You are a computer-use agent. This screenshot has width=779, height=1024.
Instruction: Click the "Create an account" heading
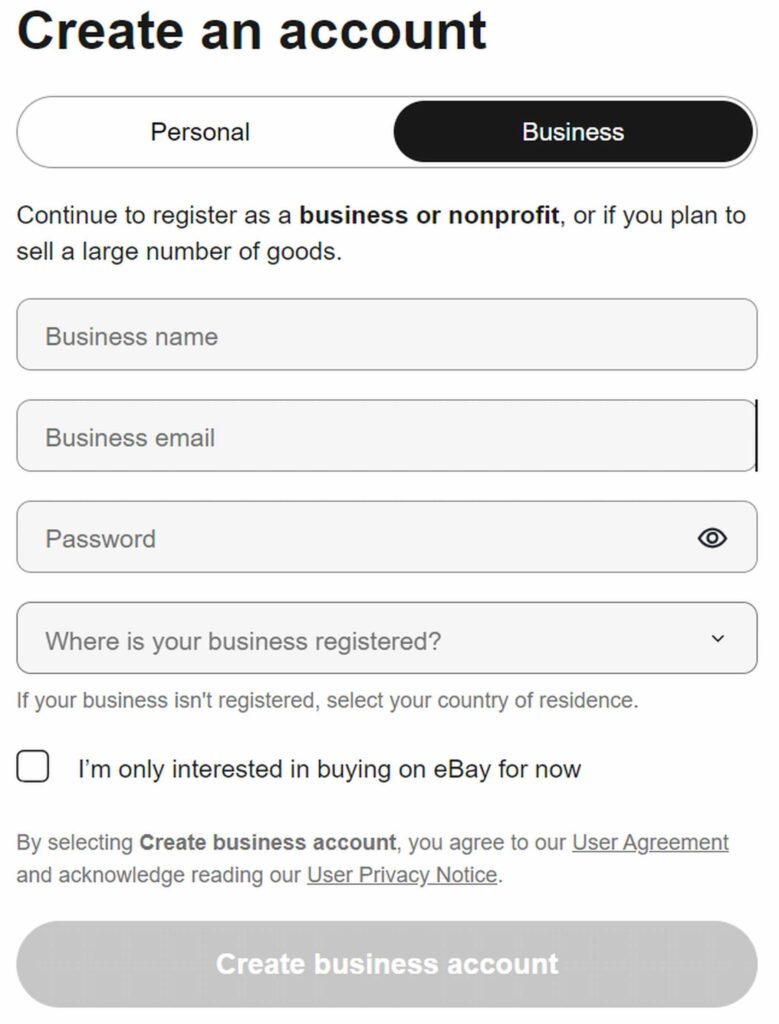pos(252,30)
